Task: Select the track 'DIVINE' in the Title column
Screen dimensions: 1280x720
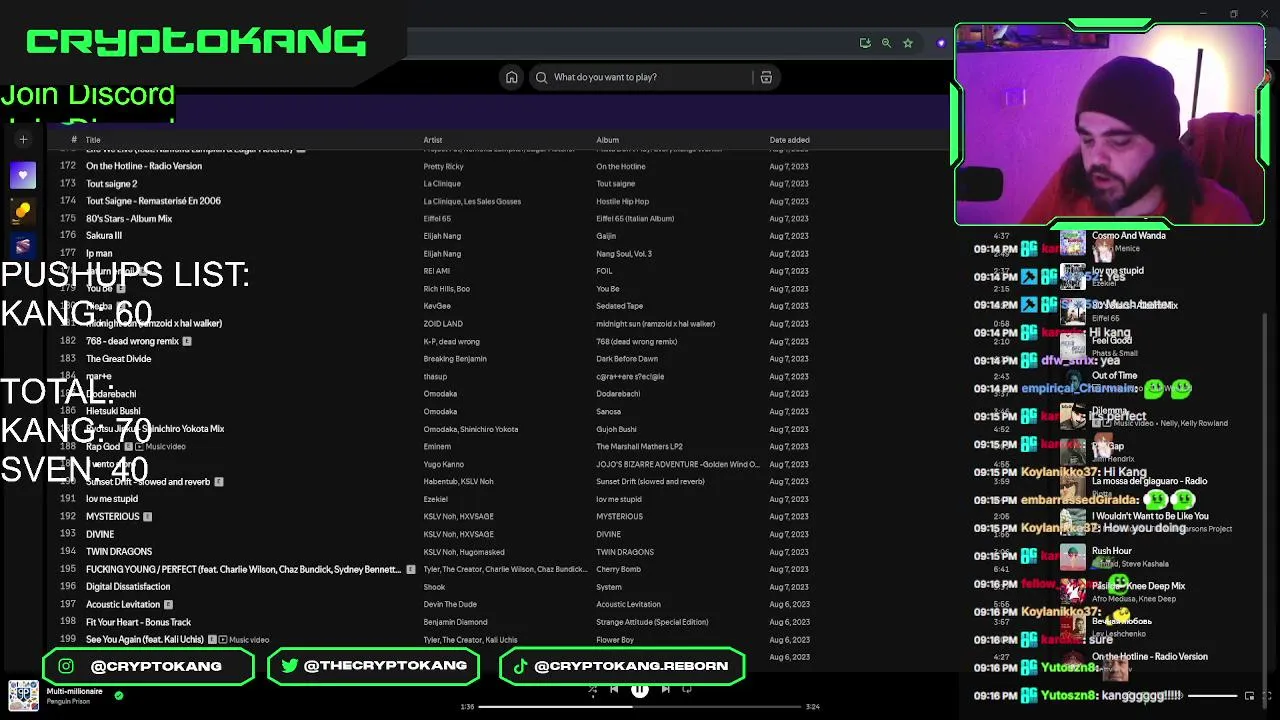Action: tap(100, 534)
